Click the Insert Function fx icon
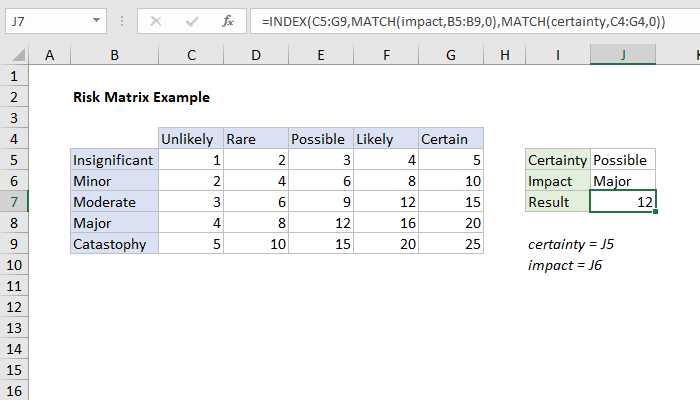The width and height of the screenshot is (700, 400). 227,20
